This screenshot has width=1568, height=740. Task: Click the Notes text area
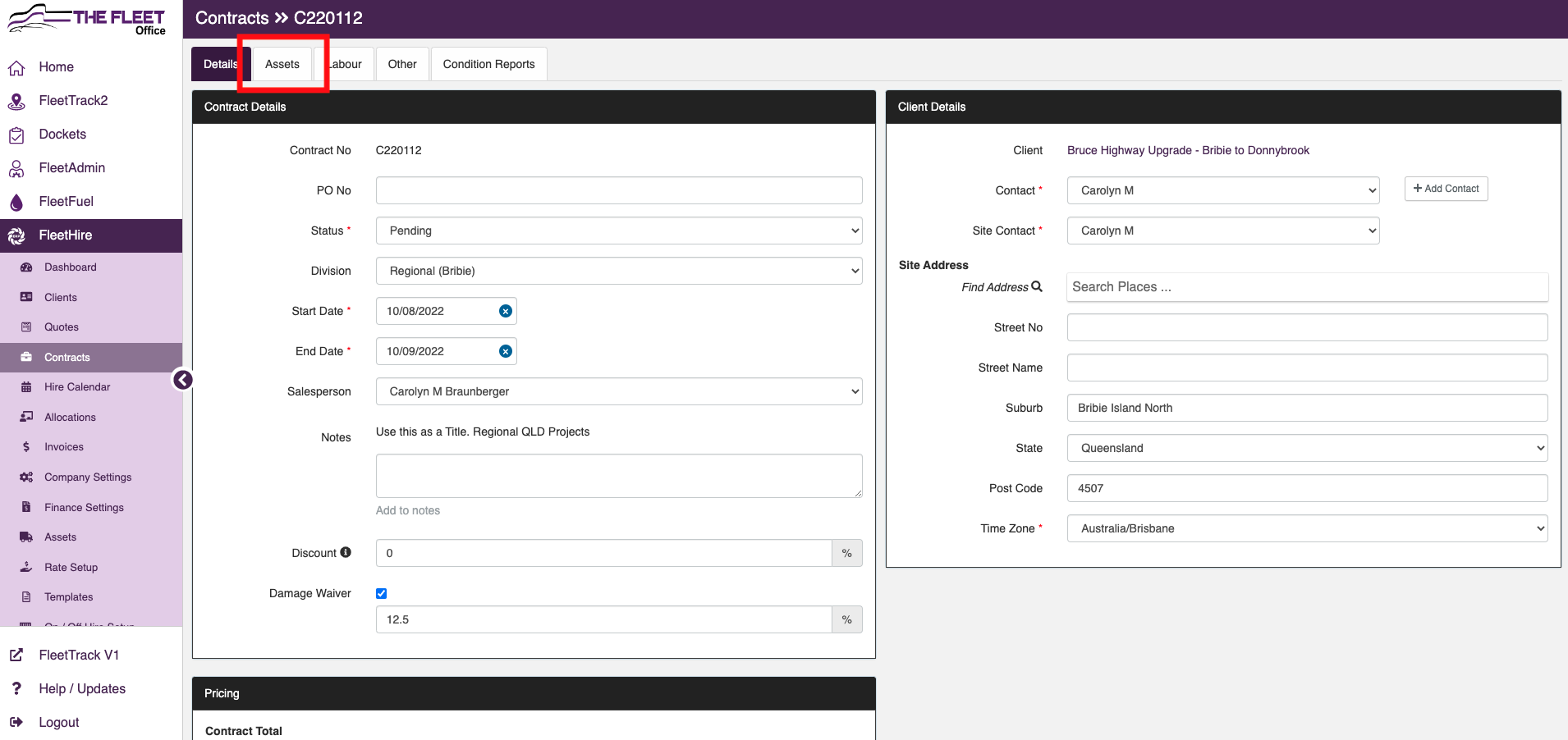pos(619,476)
